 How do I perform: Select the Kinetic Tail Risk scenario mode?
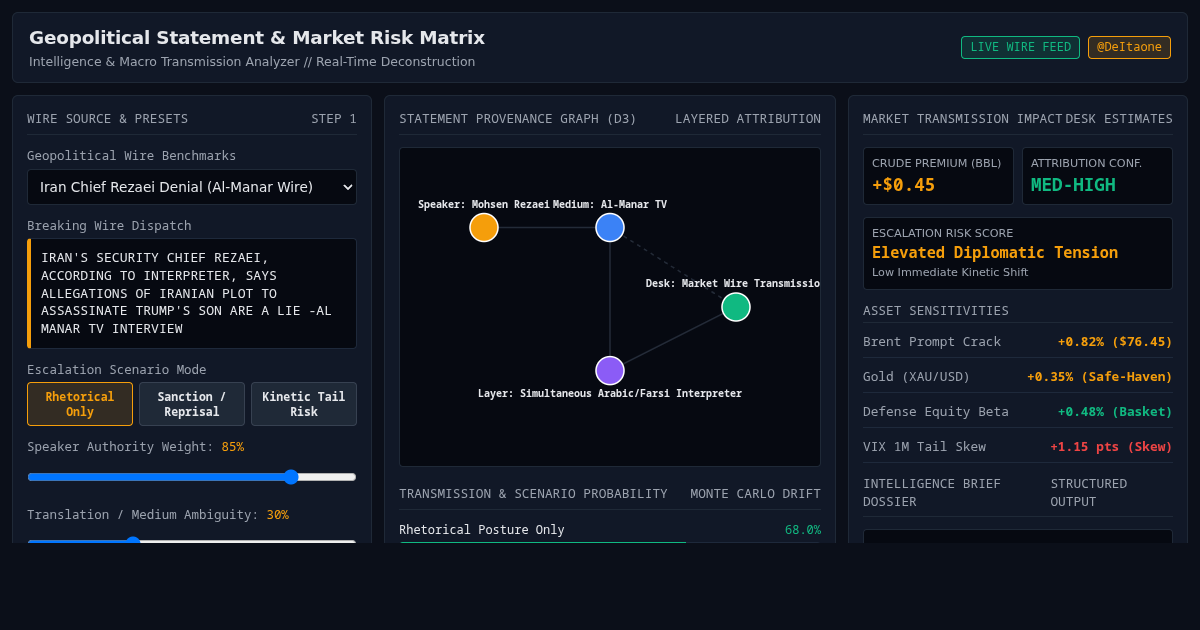(304, 404)
